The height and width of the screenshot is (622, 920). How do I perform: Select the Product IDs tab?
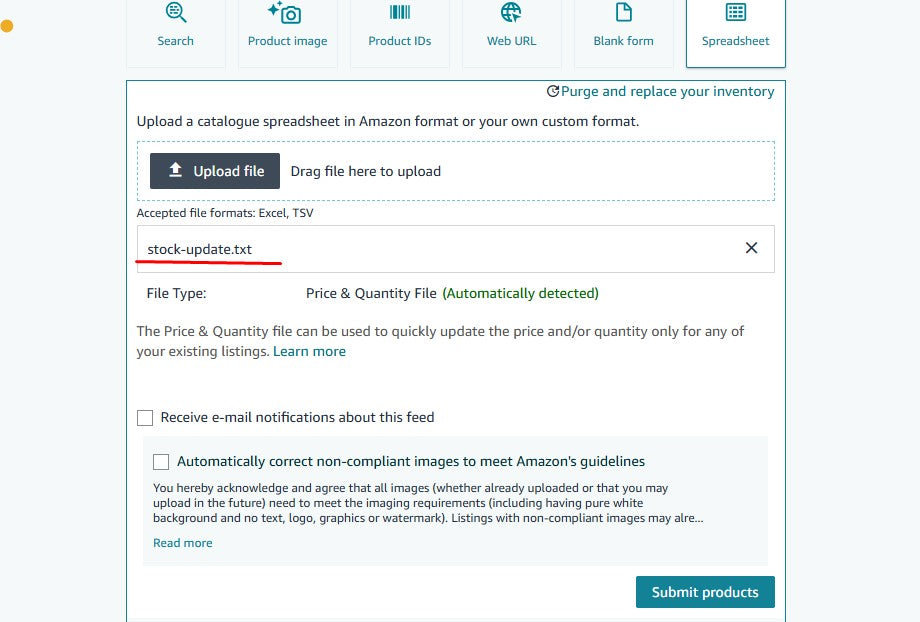click(x=400, y=31)
